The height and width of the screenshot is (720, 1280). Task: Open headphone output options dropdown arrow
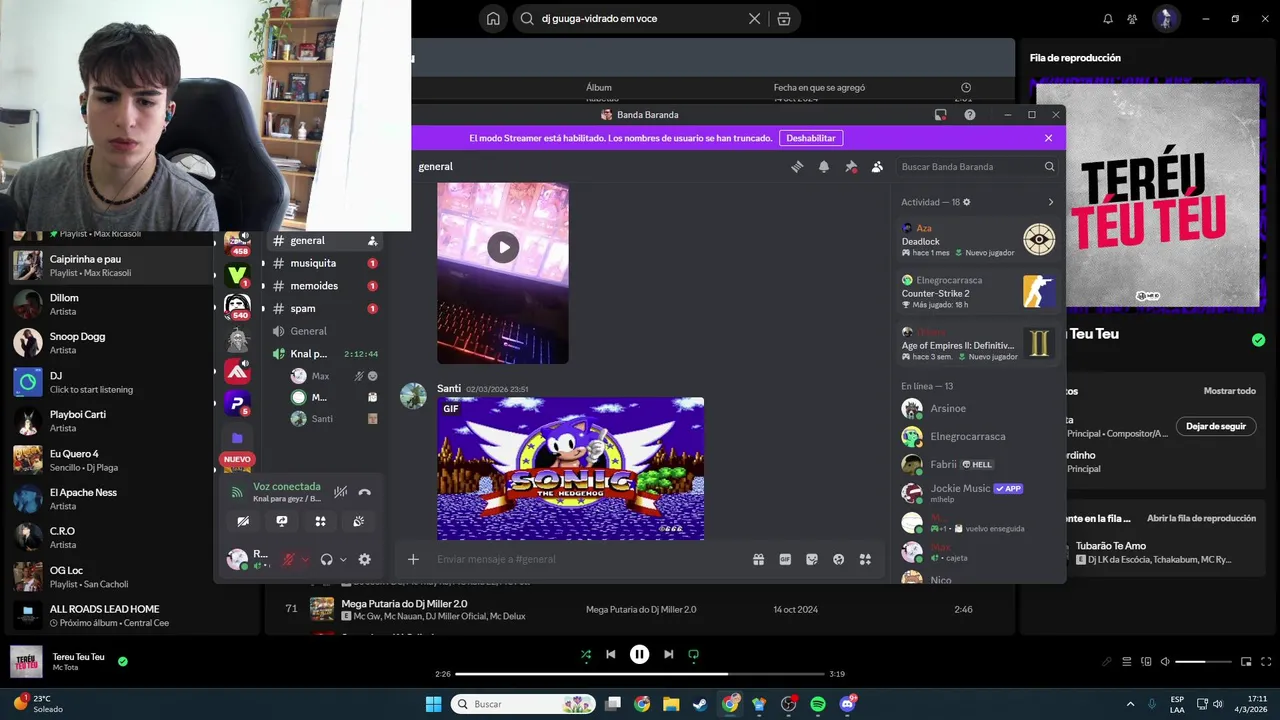(x=343, y=560)
